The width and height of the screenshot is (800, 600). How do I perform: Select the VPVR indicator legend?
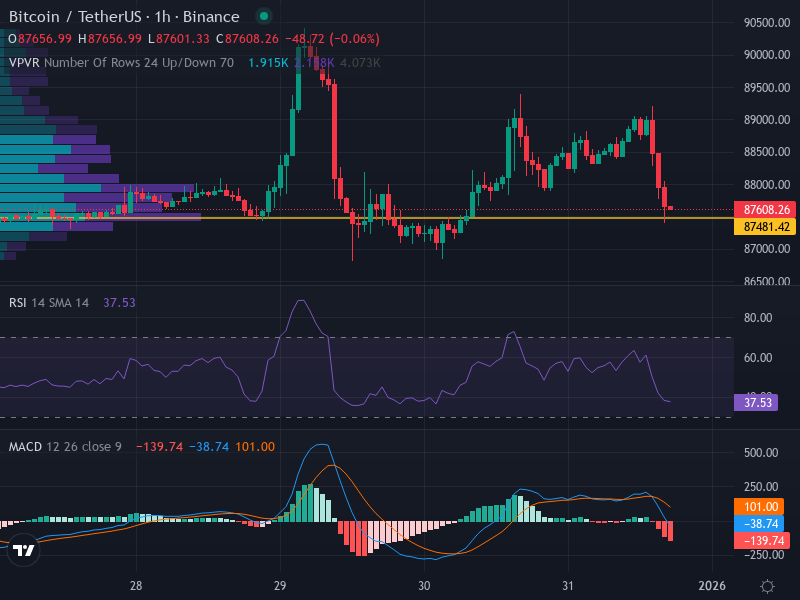[120, 62]
